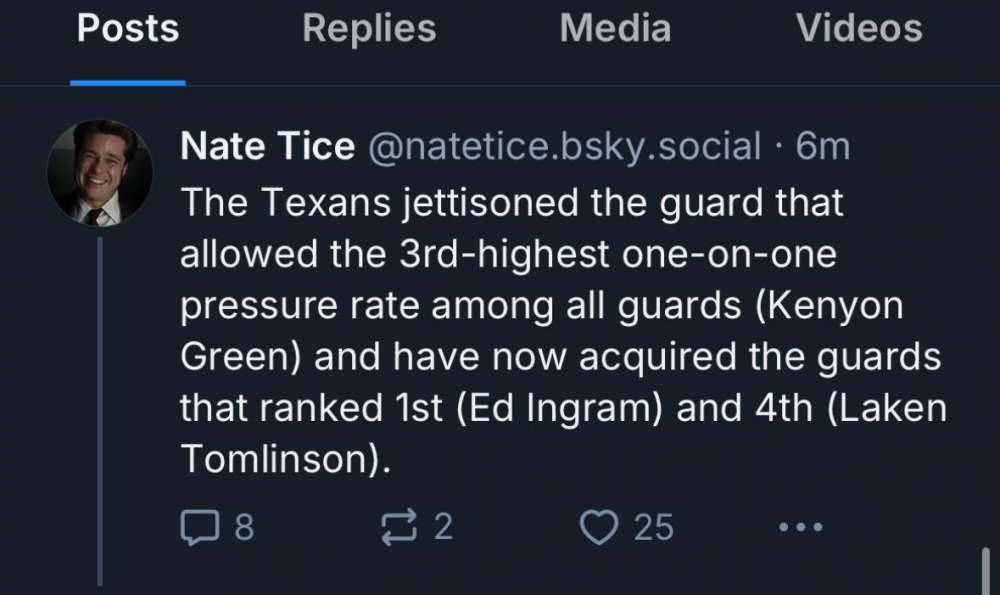Like the post with the heart icon
Image resolution: width=1000 pixels, height=595 pixels.
599,526
